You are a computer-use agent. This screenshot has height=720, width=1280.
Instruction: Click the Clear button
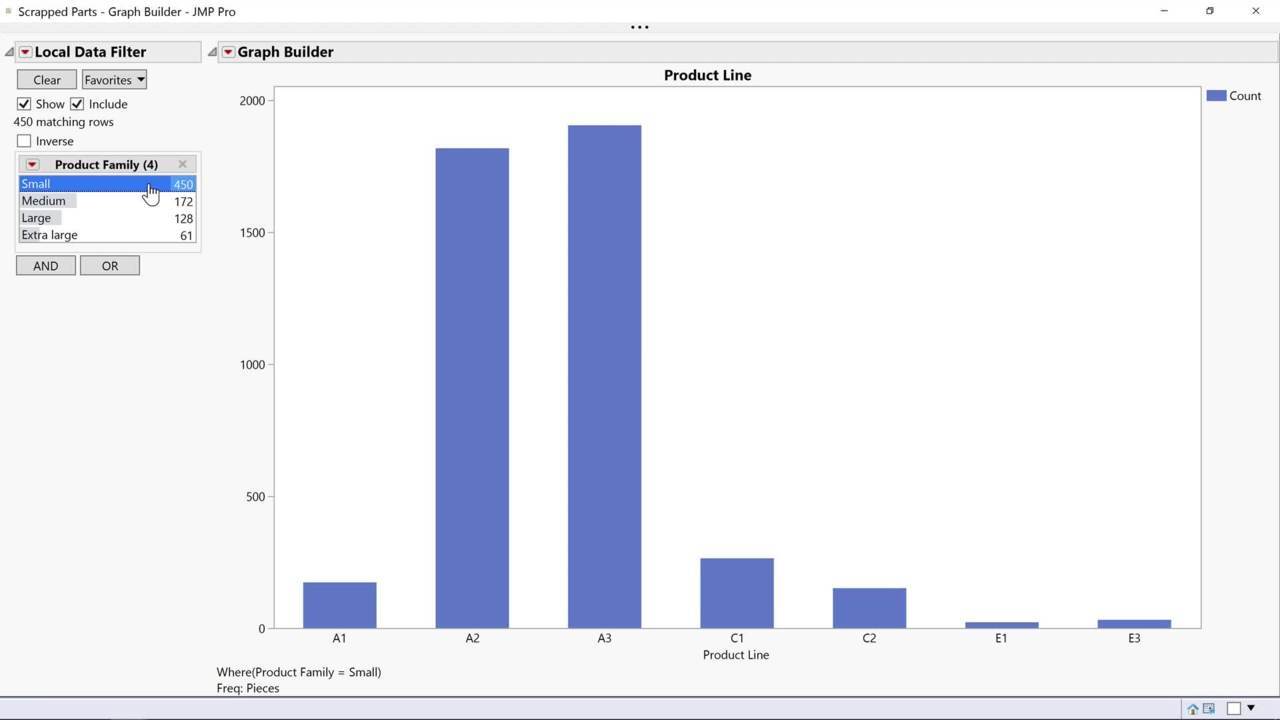pyautogui.click(x=46, y=80)
